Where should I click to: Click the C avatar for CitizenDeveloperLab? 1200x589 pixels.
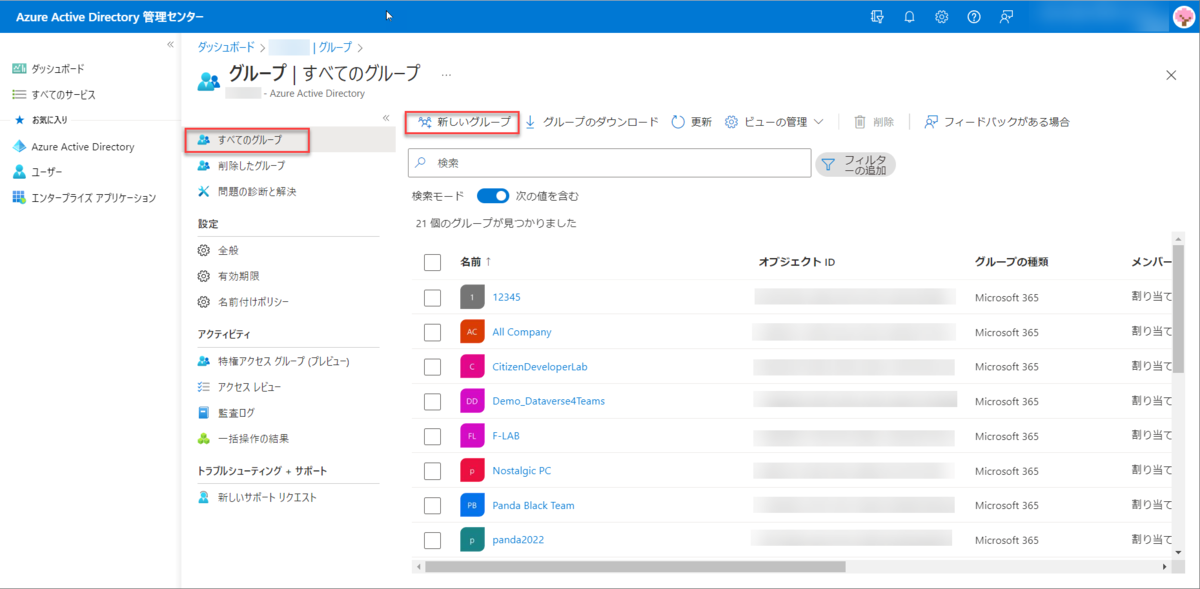pyautogui.click(x=472, y=366)
